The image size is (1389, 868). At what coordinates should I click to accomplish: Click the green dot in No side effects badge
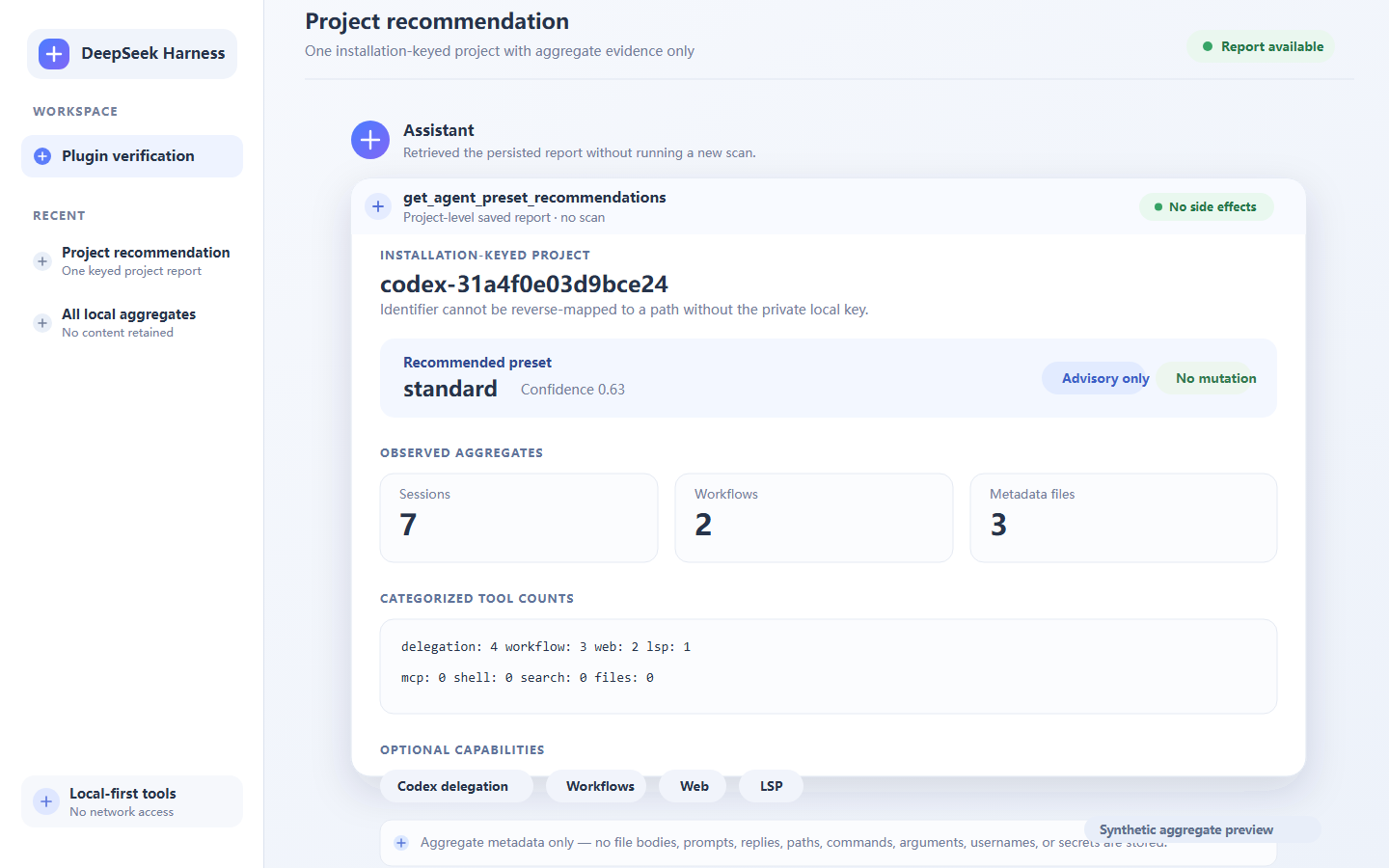coord(1158,207)
